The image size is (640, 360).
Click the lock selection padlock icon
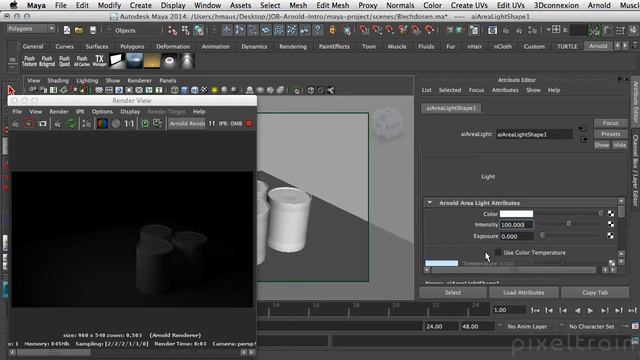pyautogui.click(x=332, y=30)
